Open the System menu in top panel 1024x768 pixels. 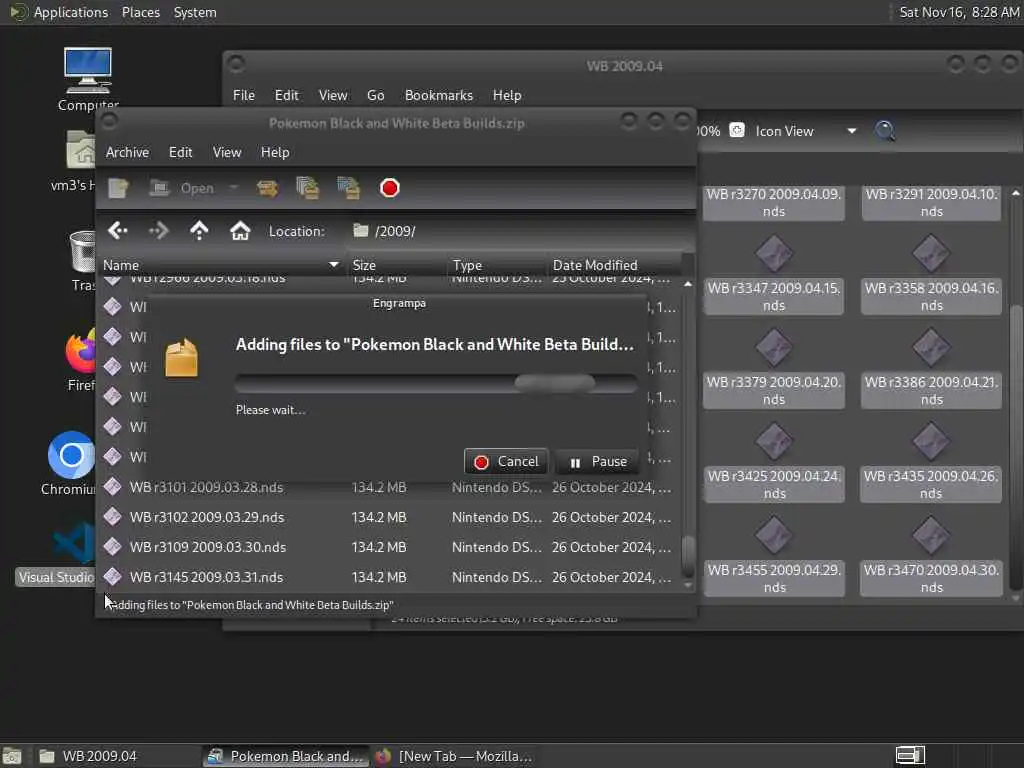coord(195,12)
